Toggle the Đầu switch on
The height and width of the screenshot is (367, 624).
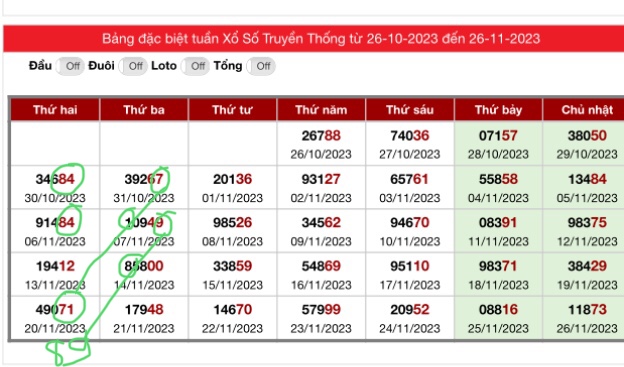[70, 66]
